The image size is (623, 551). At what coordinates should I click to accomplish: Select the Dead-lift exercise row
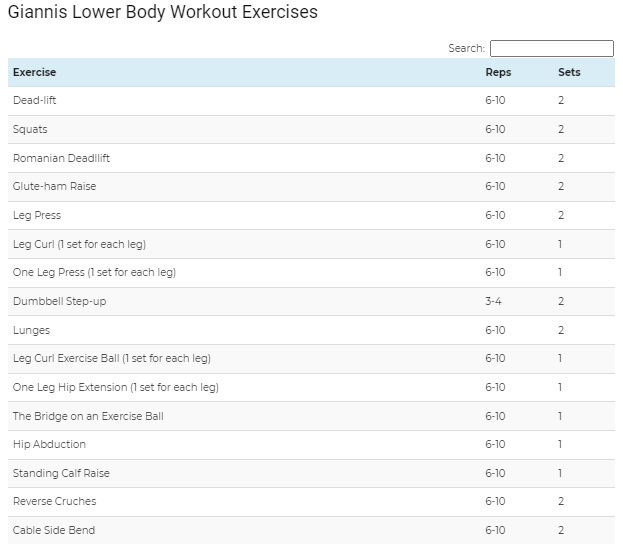[311, 101]
